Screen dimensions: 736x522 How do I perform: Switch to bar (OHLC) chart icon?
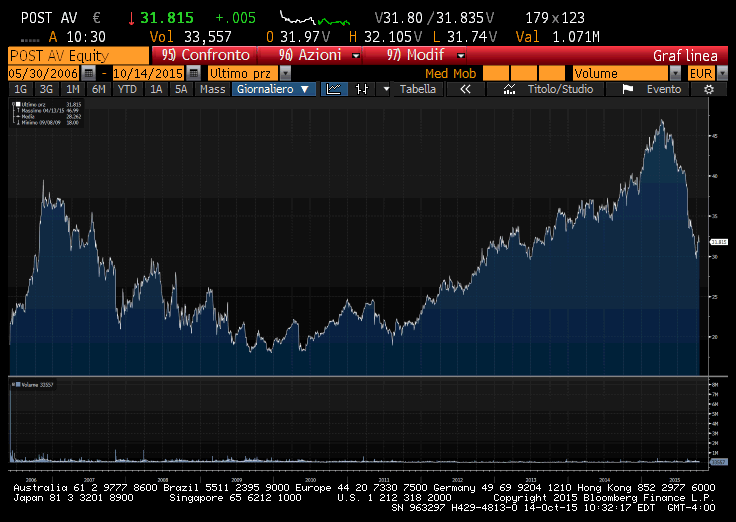(362, 89)
